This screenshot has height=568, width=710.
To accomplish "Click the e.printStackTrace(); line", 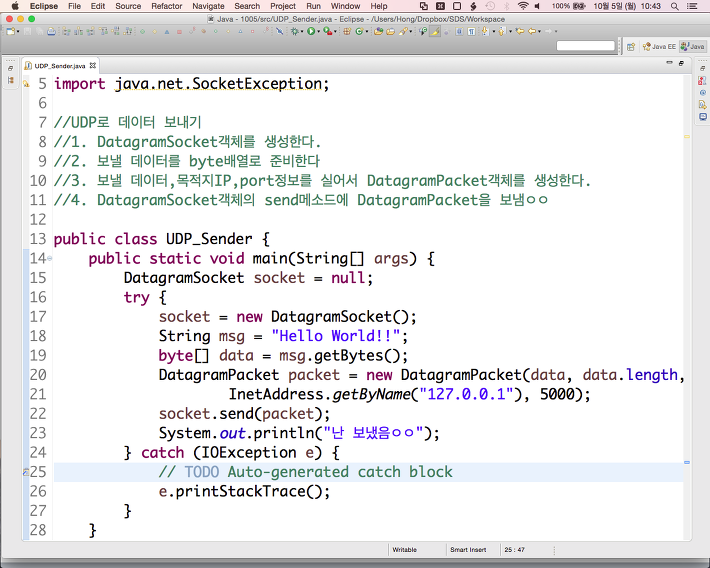I will coord(245,491).
